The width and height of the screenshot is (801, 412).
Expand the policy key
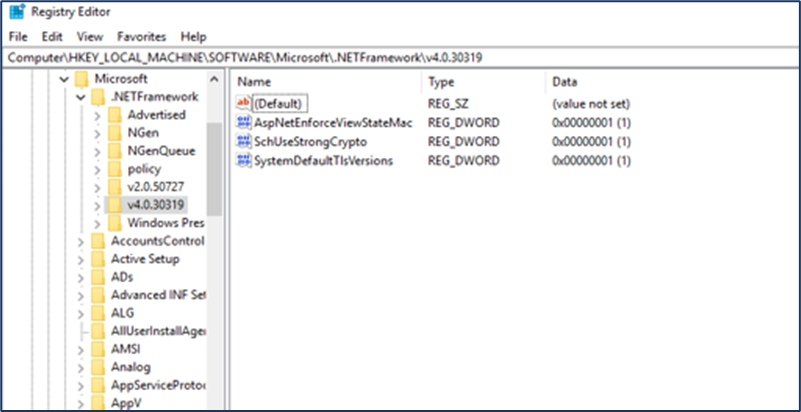coord(97,169)
